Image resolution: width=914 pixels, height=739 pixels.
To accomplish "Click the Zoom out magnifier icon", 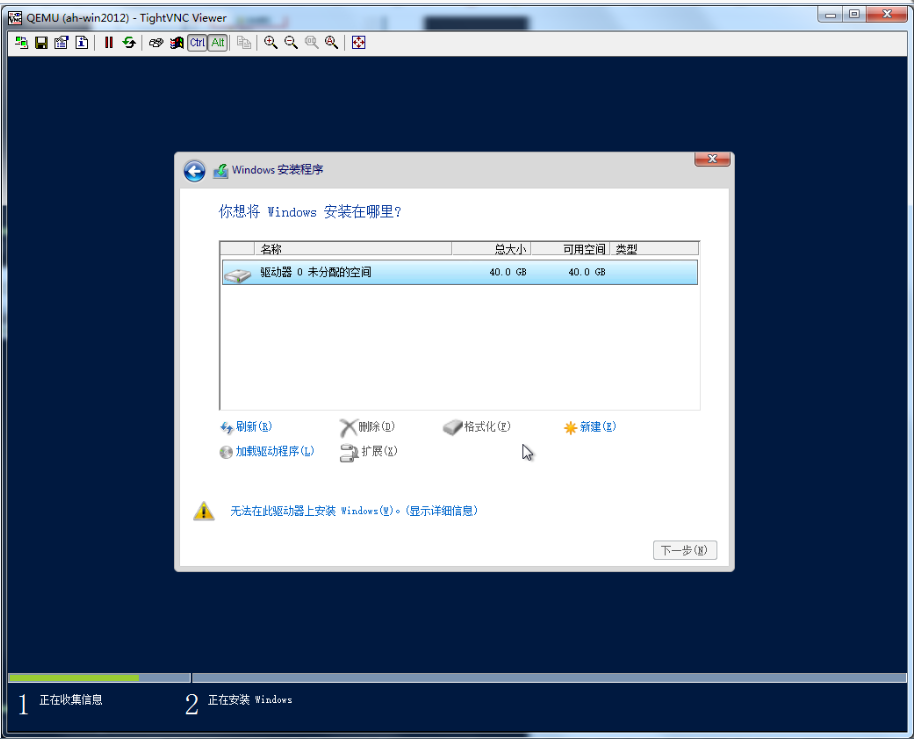I will (x=291, y=43).
